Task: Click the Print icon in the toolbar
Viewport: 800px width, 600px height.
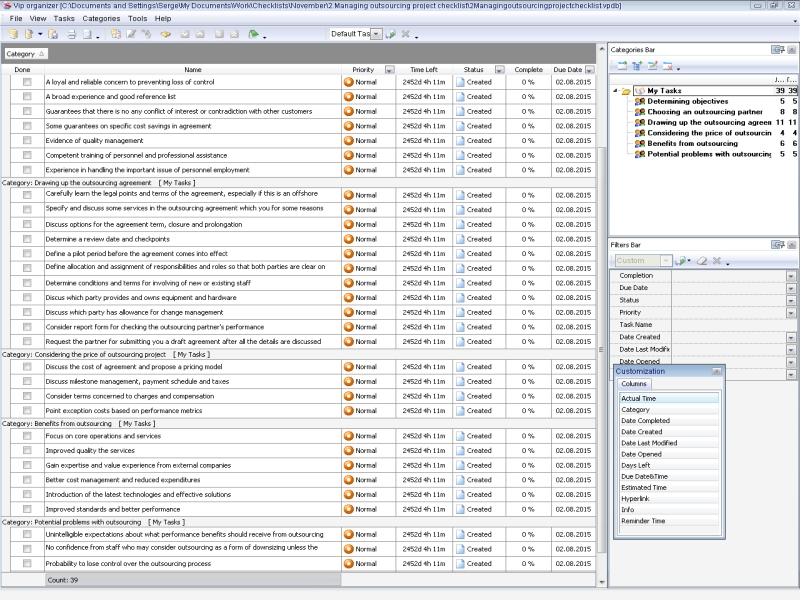Action: [71, 34]
